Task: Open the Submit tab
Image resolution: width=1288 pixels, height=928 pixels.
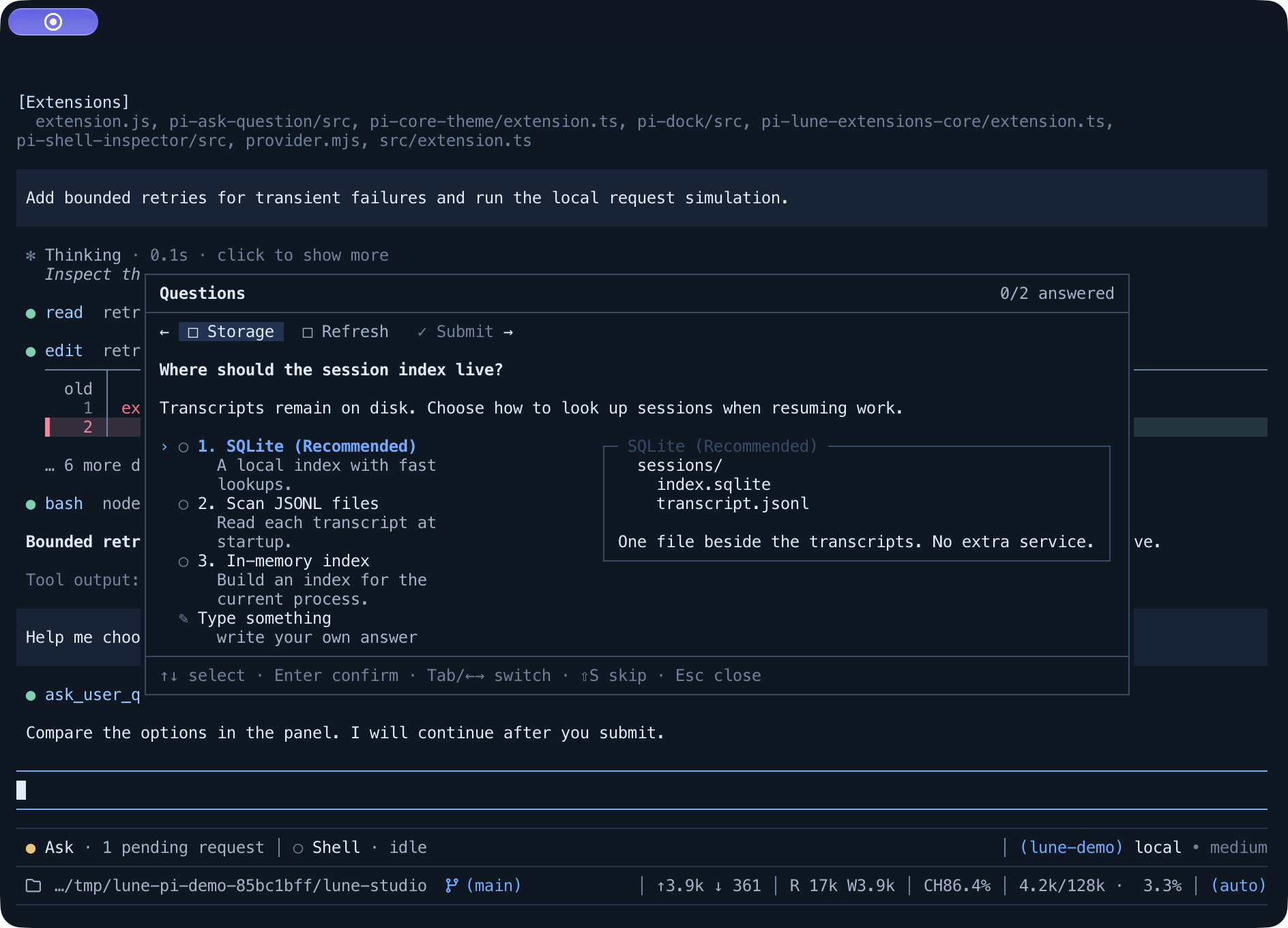Action: [456, 332]
